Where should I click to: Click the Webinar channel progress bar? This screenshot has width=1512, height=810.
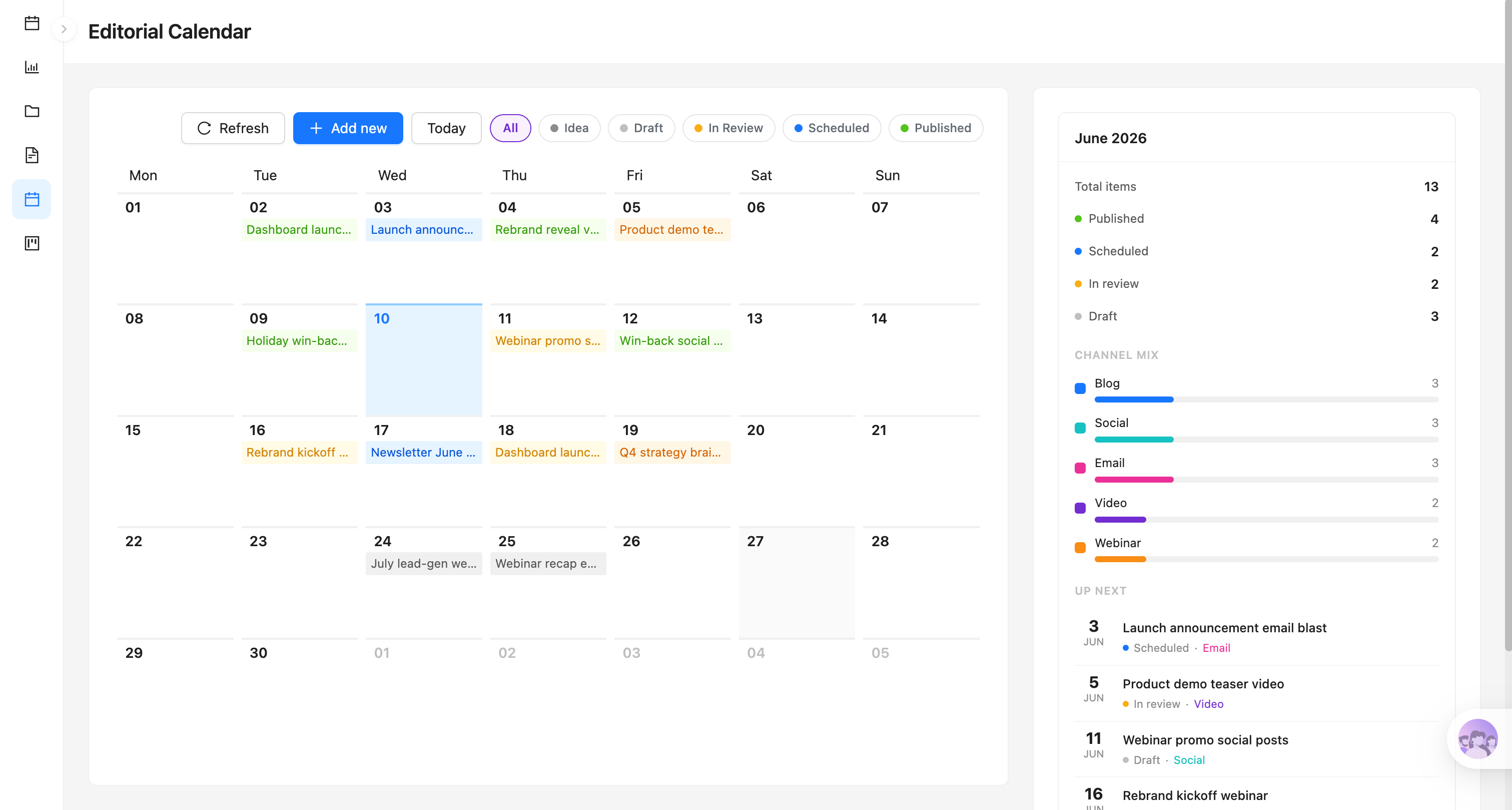click(1266, 560)
